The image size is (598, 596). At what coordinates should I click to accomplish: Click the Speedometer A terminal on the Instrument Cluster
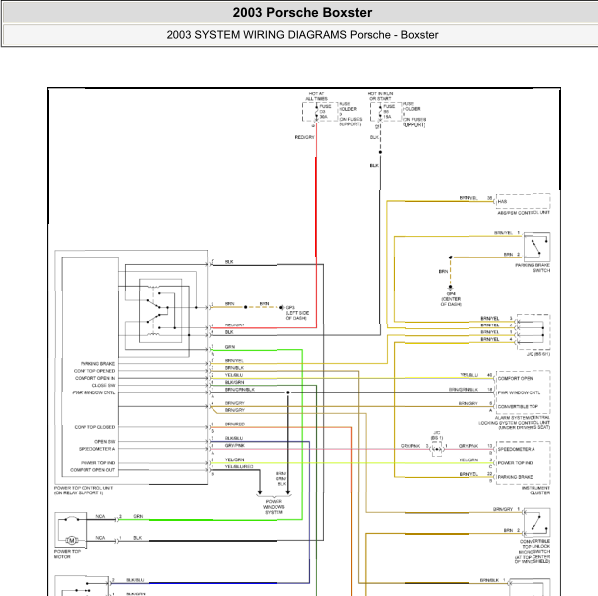pyautogui.click(x=516, y=449)
